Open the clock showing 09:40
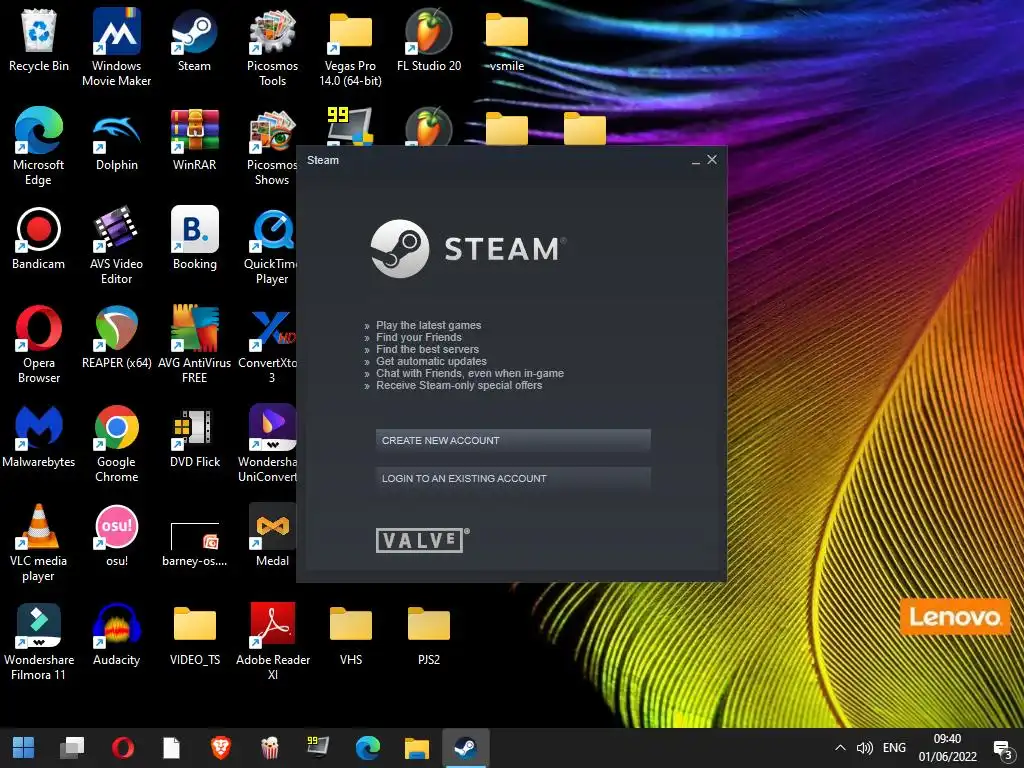The width and height of the screenshot is (1024, 768). tap(947, 748)
